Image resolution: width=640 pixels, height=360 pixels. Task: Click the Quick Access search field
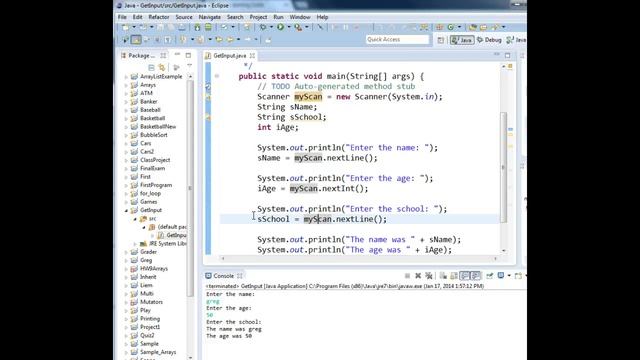(x=398, y=40)
